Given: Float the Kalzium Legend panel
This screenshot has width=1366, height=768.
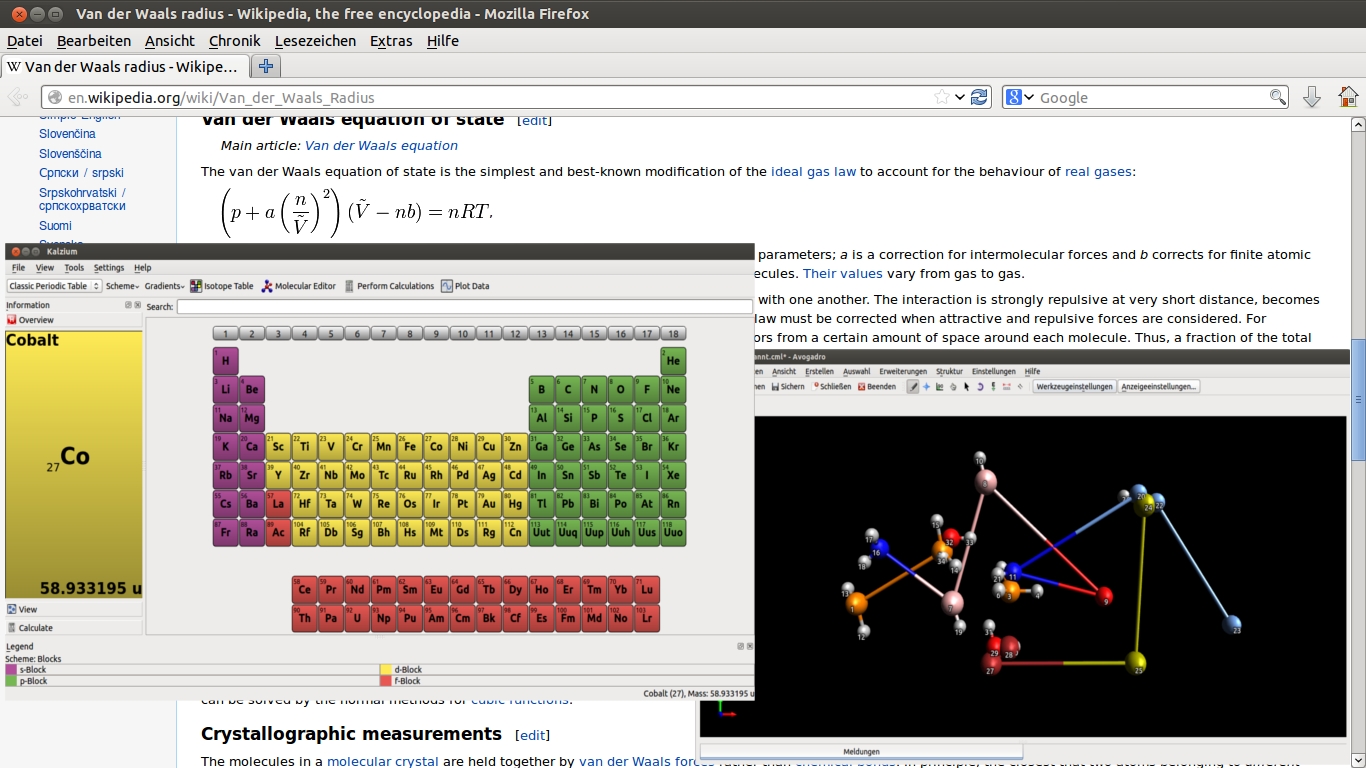Looking at the screenshot, I should tap(740, 647).
